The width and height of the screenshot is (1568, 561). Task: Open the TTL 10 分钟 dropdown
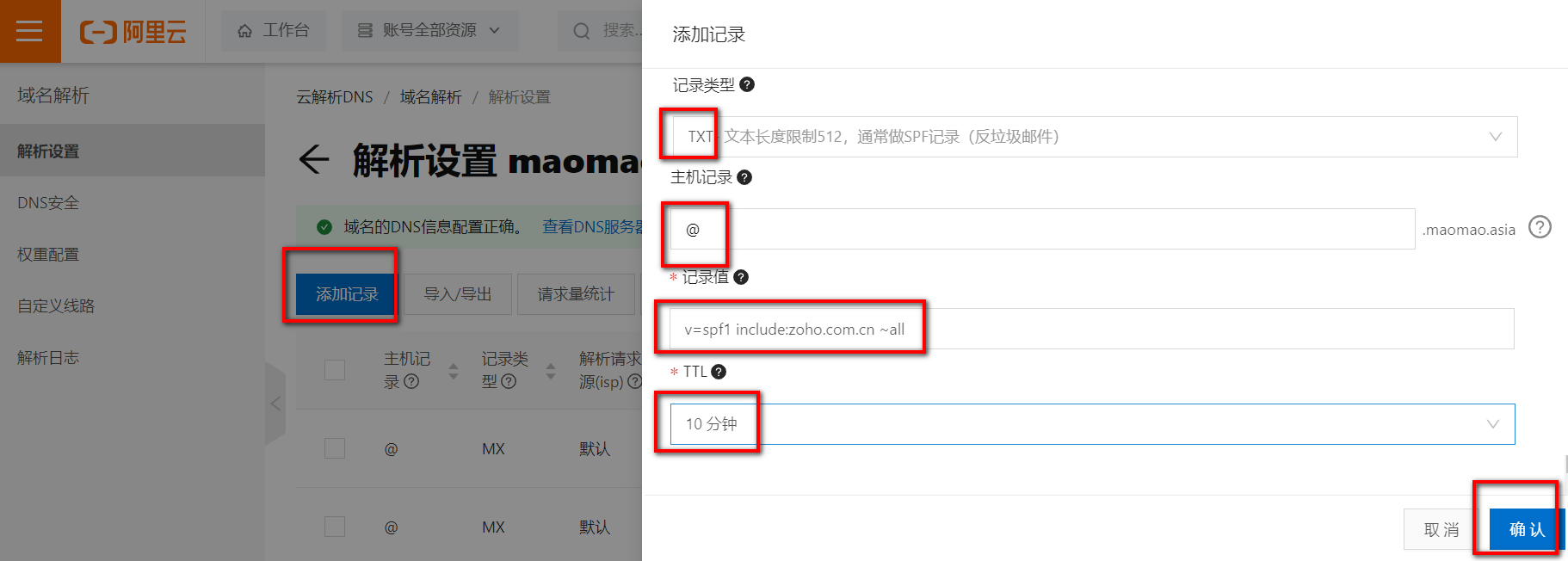coord(1093,424)
